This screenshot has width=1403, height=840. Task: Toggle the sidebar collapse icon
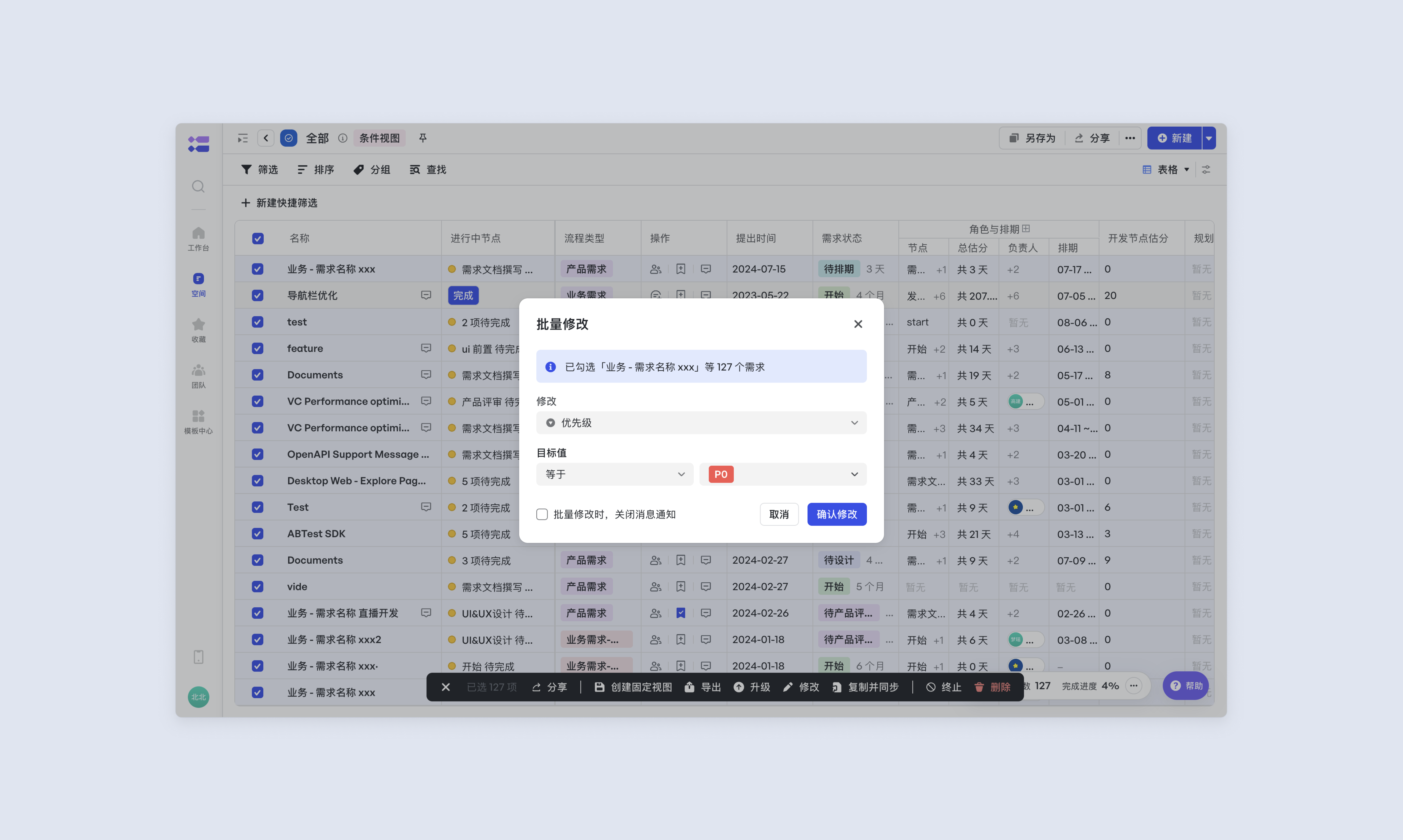point(243,138)
